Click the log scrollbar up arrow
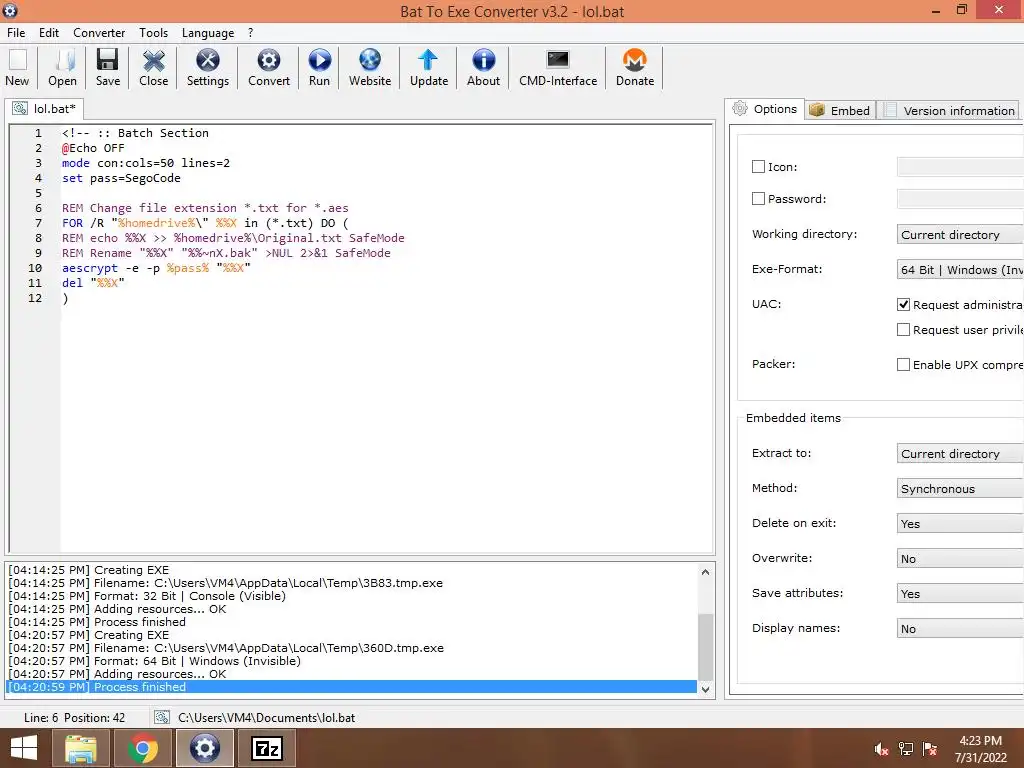 pos(705,572)
